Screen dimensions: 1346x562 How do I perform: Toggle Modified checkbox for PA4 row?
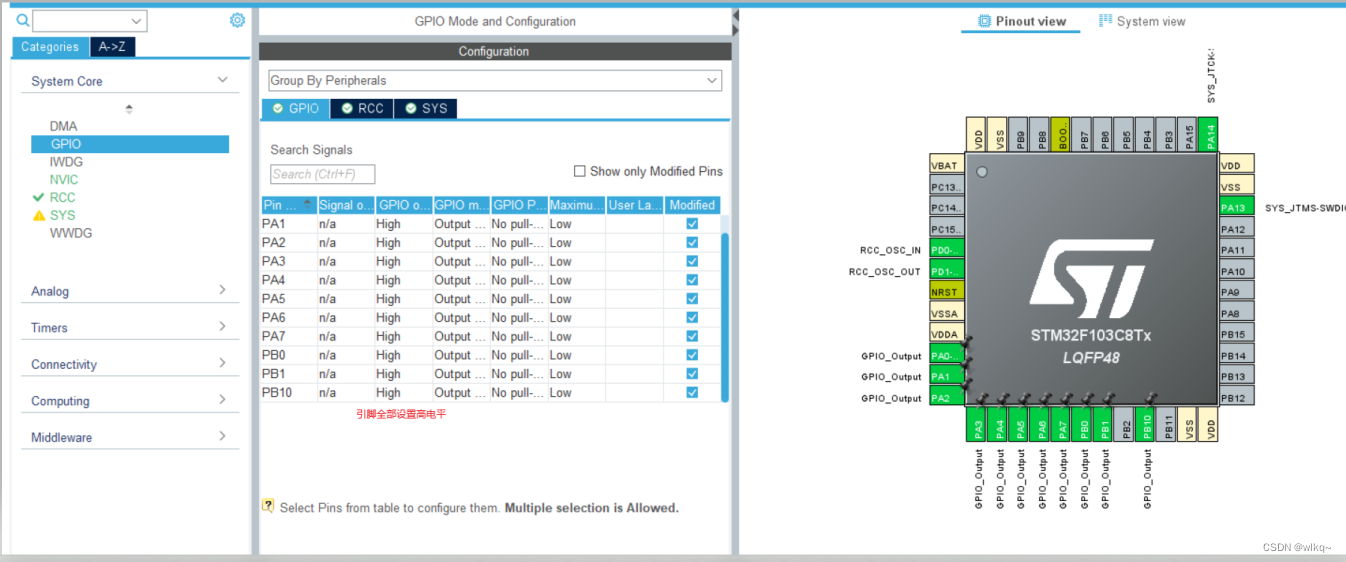[692, 280]
